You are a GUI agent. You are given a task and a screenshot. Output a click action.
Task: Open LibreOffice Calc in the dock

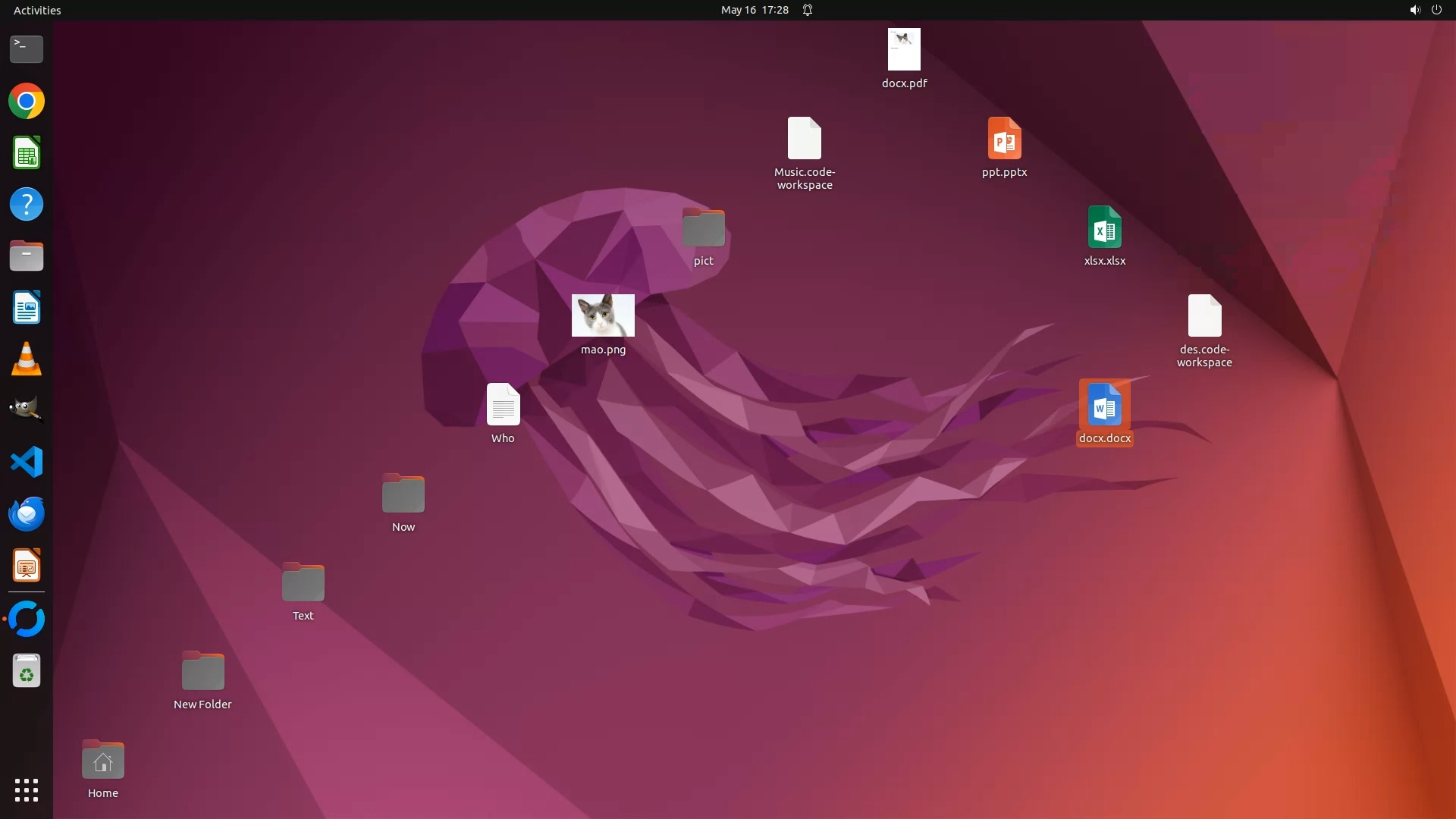[x=27, y=153]
